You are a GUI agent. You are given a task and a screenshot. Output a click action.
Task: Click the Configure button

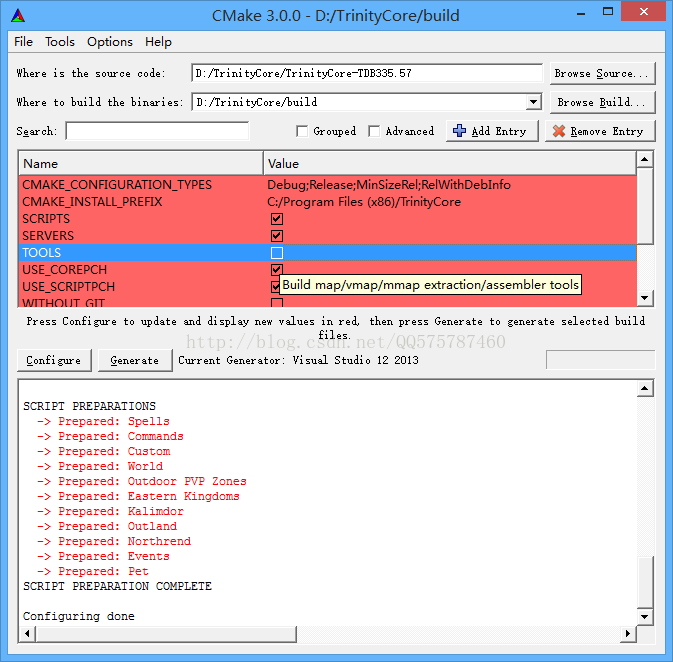point(54,360)
